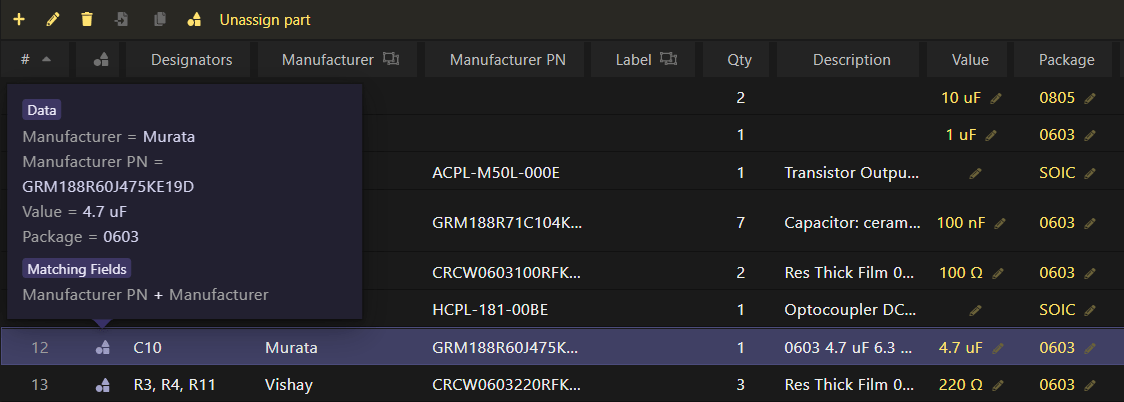
Task: Click the Label column header icon
Action: 668,59
